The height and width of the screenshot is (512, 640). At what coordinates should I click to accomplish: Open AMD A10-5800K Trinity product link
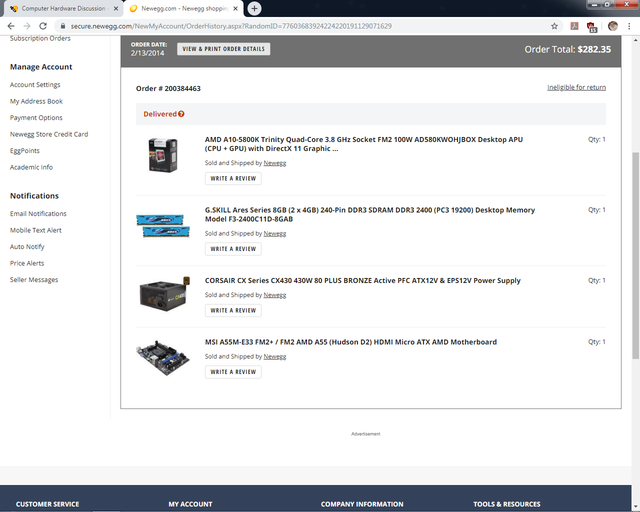(x=364, y=144)
